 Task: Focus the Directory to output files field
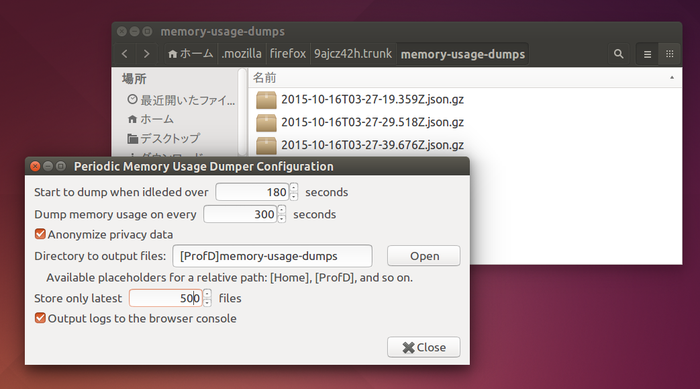coord(272,256)
